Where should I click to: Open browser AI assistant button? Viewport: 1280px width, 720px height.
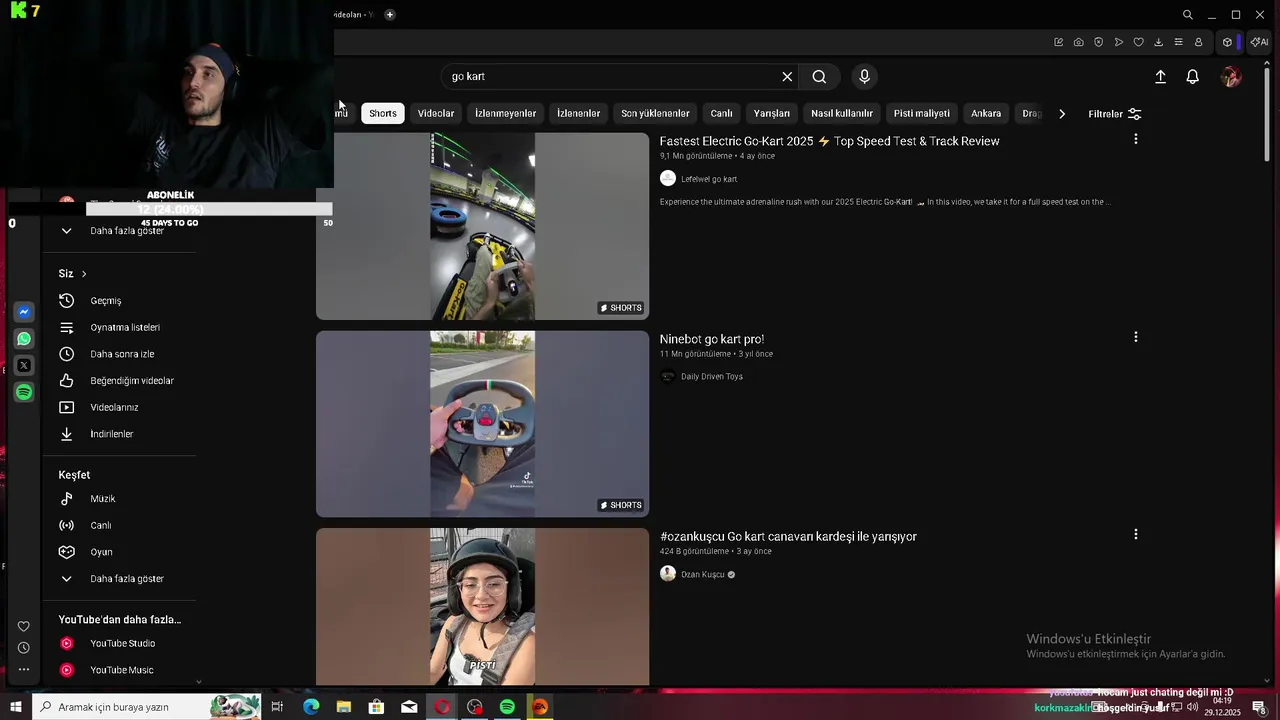(x=1259, y=42)
